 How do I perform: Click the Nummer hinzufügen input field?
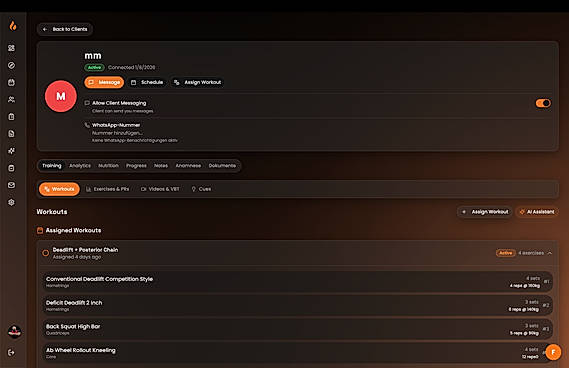pos(117,133)
